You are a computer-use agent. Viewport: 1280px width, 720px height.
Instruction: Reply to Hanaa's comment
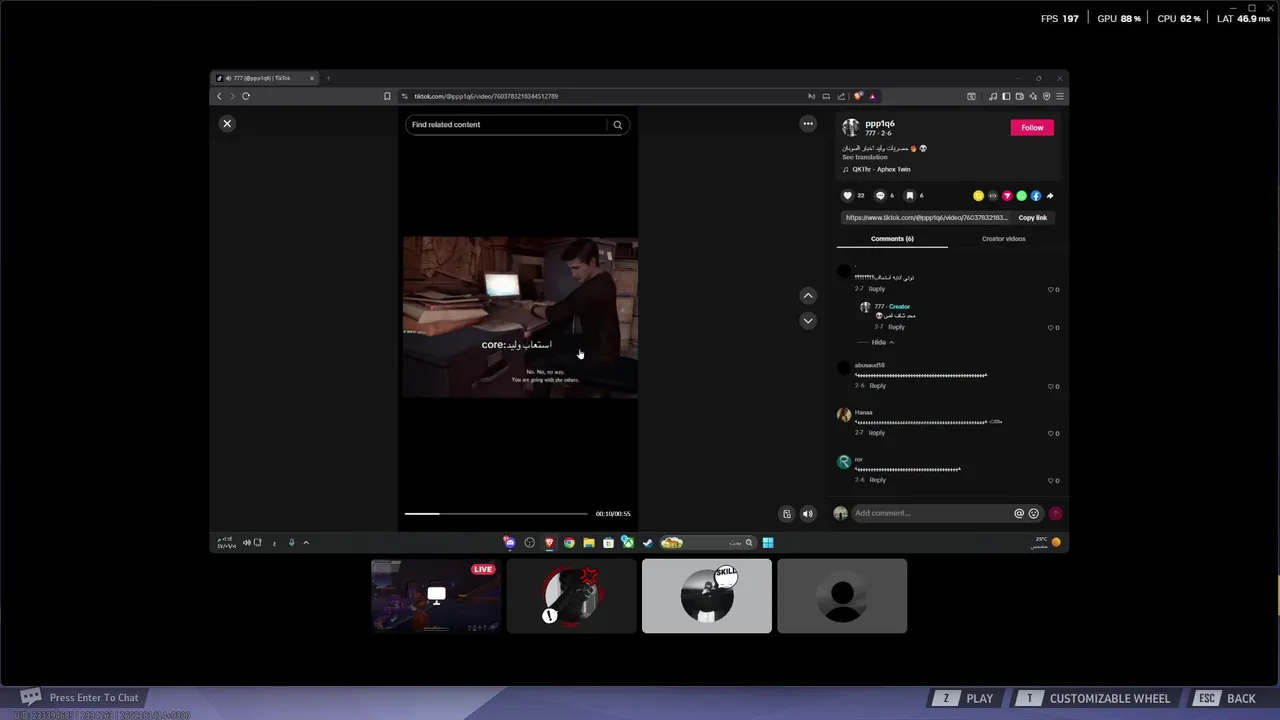[877, 433]
